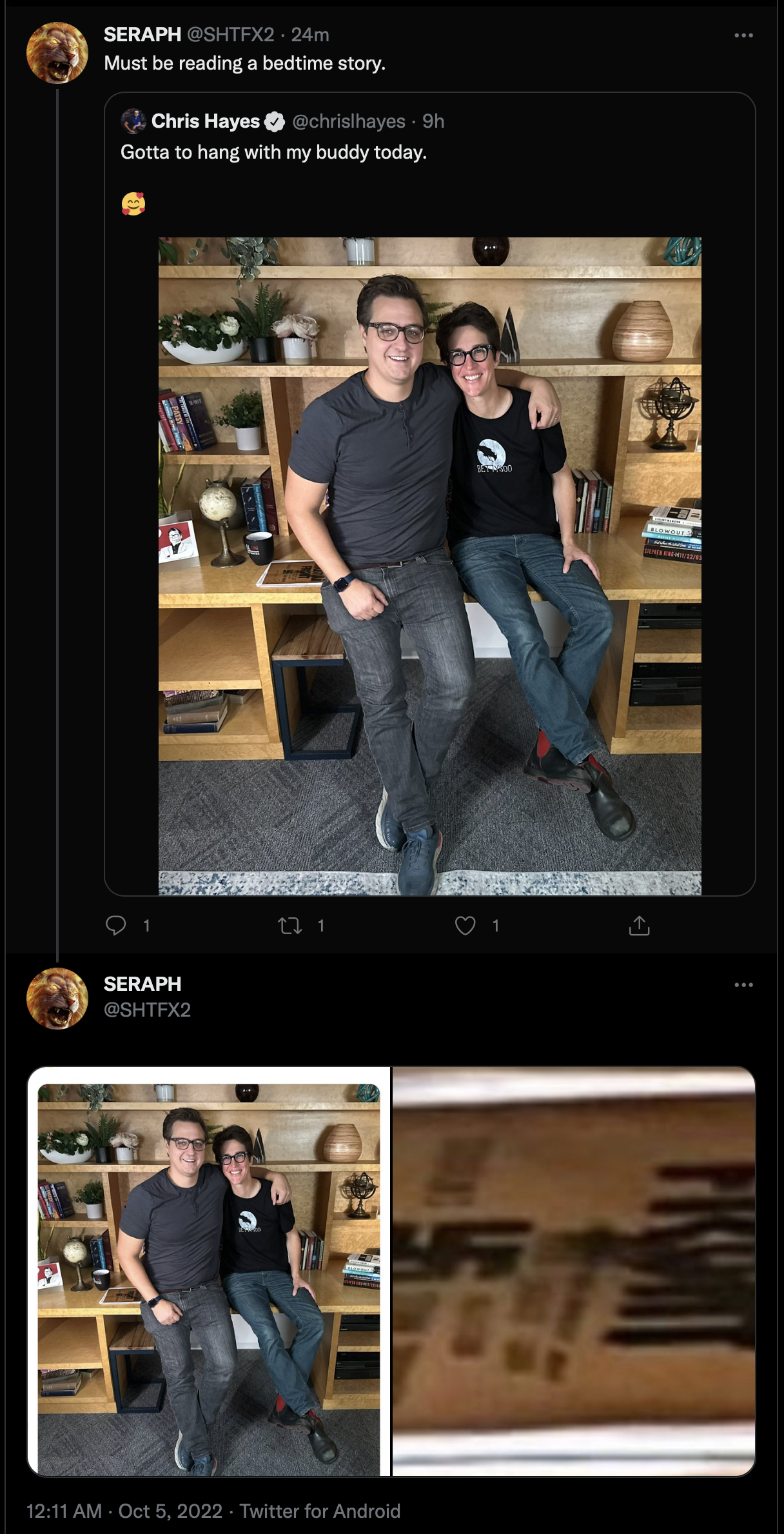Viewport: 784px width, 1534px height.
Task: Open the blurry zoomed-in right image
Action: [x=574, y=1271]
